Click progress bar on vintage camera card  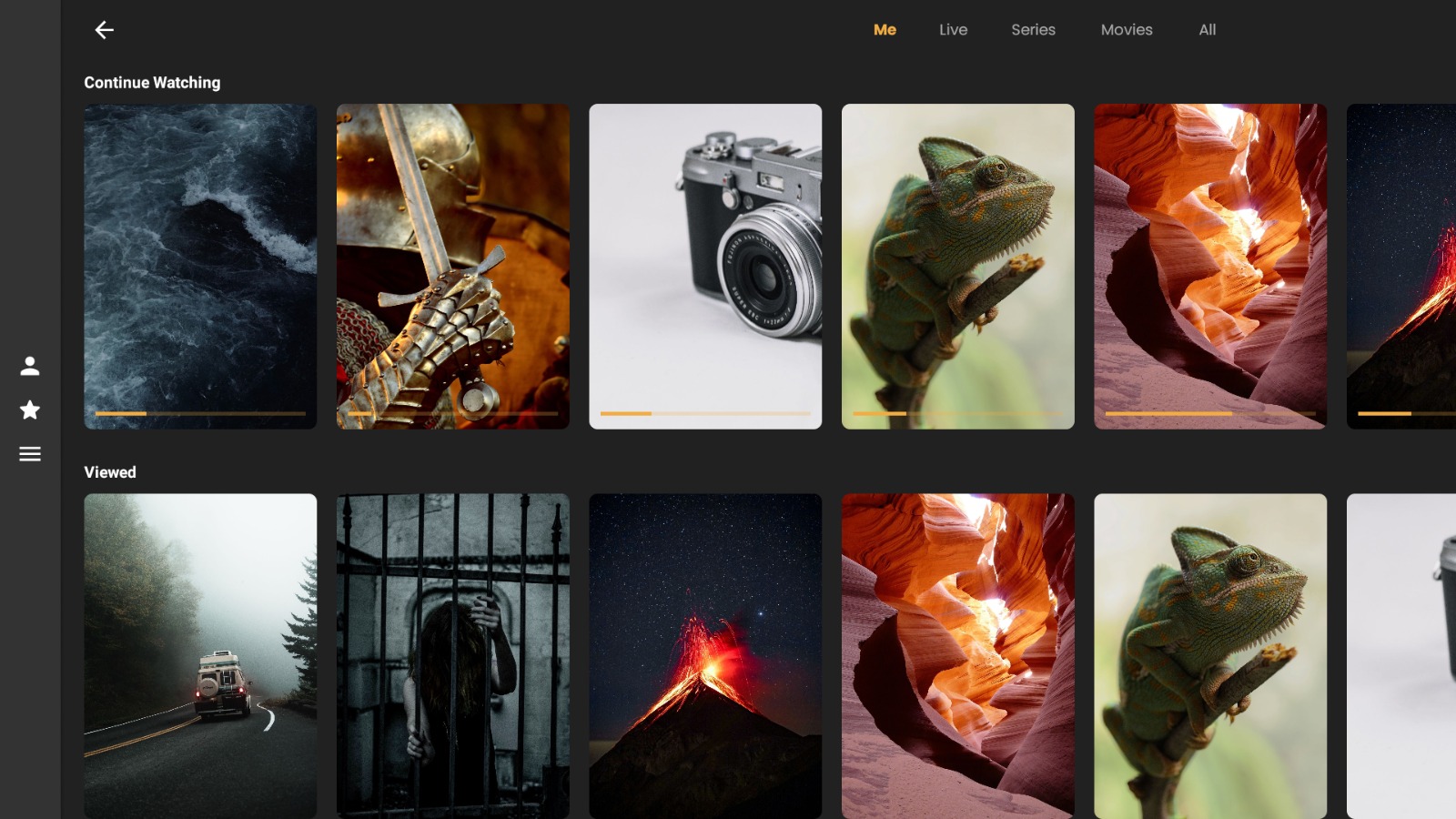[x=705, y=413]
